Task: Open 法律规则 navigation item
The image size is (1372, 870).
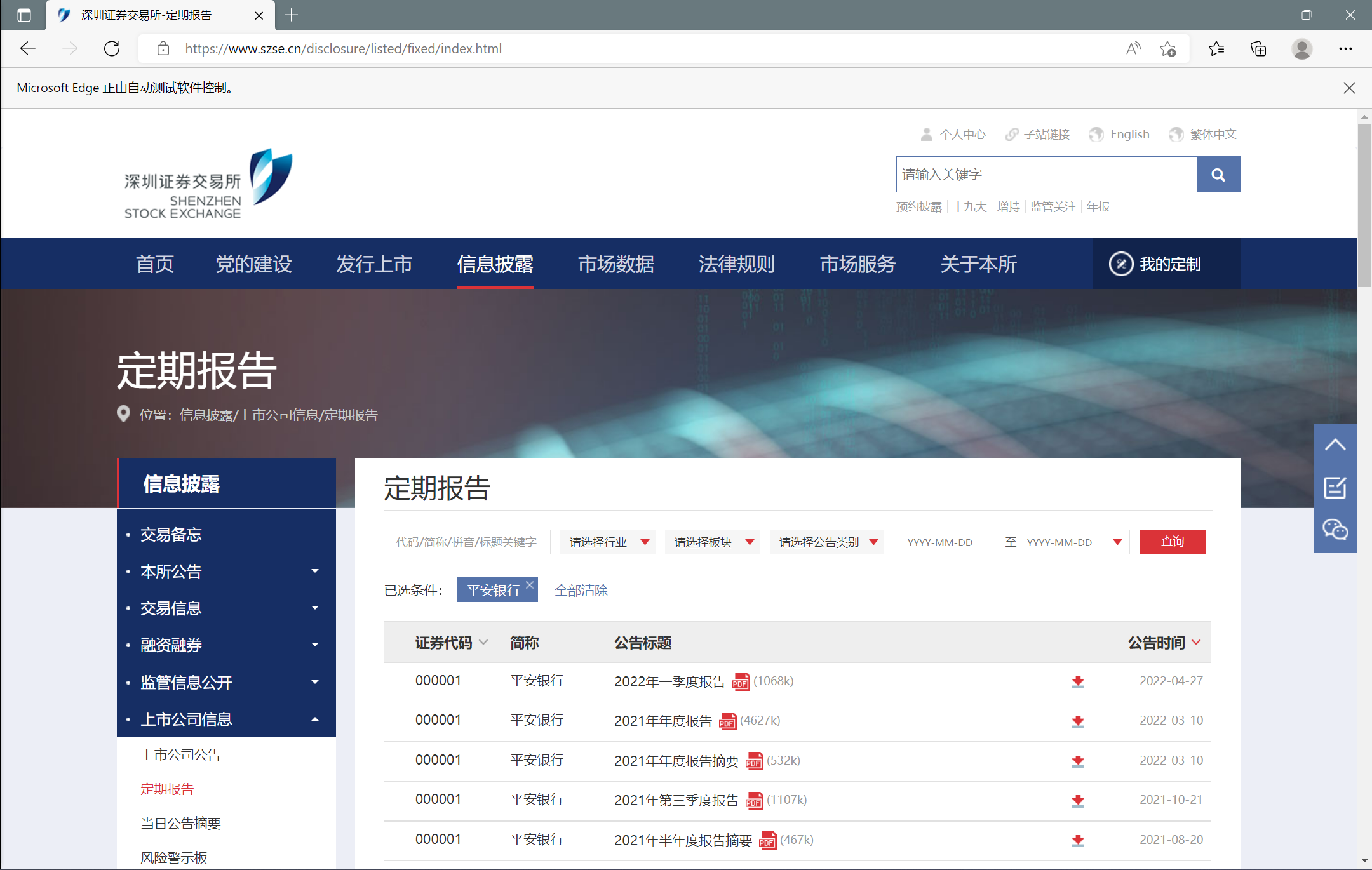Action: pyautogui.click(x=737, y=264)
